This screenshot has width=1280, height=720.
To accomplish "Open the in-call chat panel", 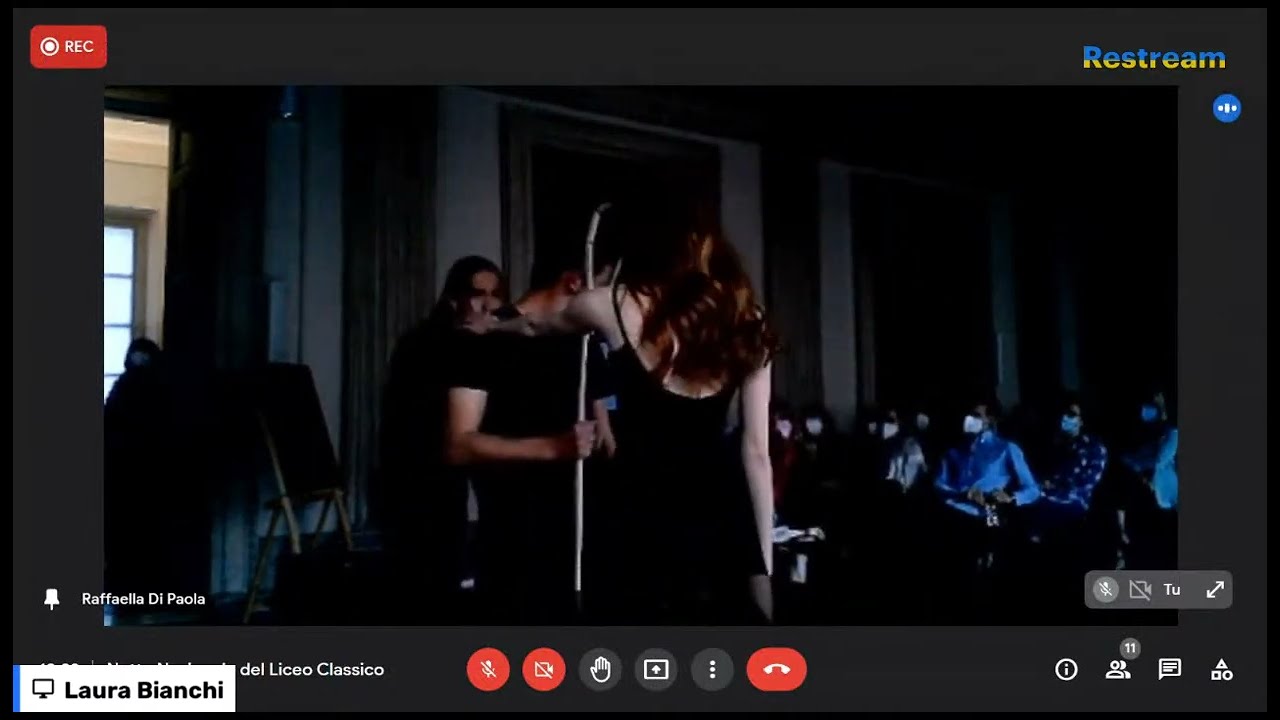I will tap(1170, 670).
